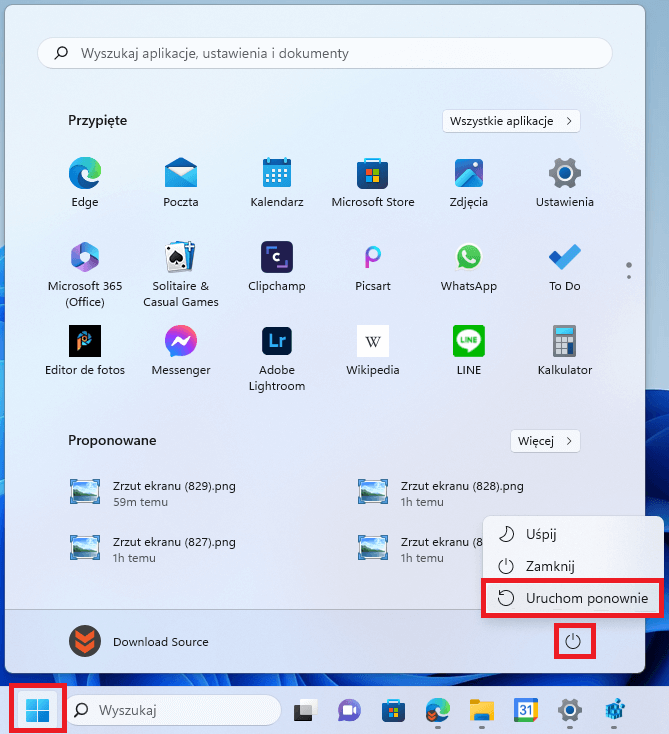Open Microsoft Store pinned tile
This screenshot has width=669, height=734.
pos(373,183)
